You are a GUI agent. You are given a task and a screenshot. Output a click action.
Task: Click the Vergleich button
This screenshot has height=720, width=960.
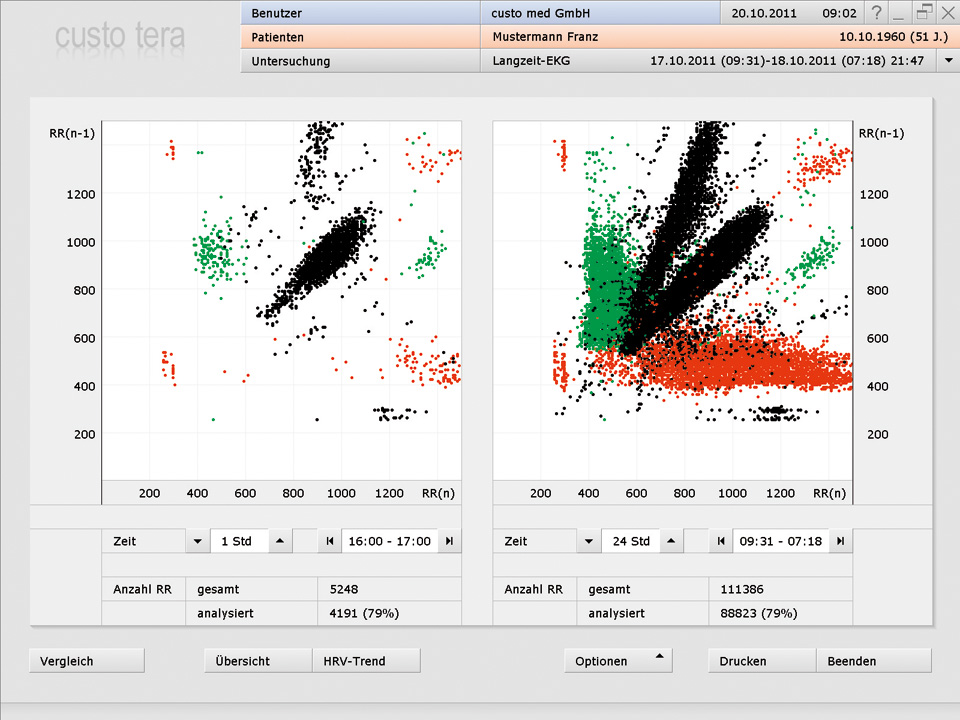pos(87,661)
